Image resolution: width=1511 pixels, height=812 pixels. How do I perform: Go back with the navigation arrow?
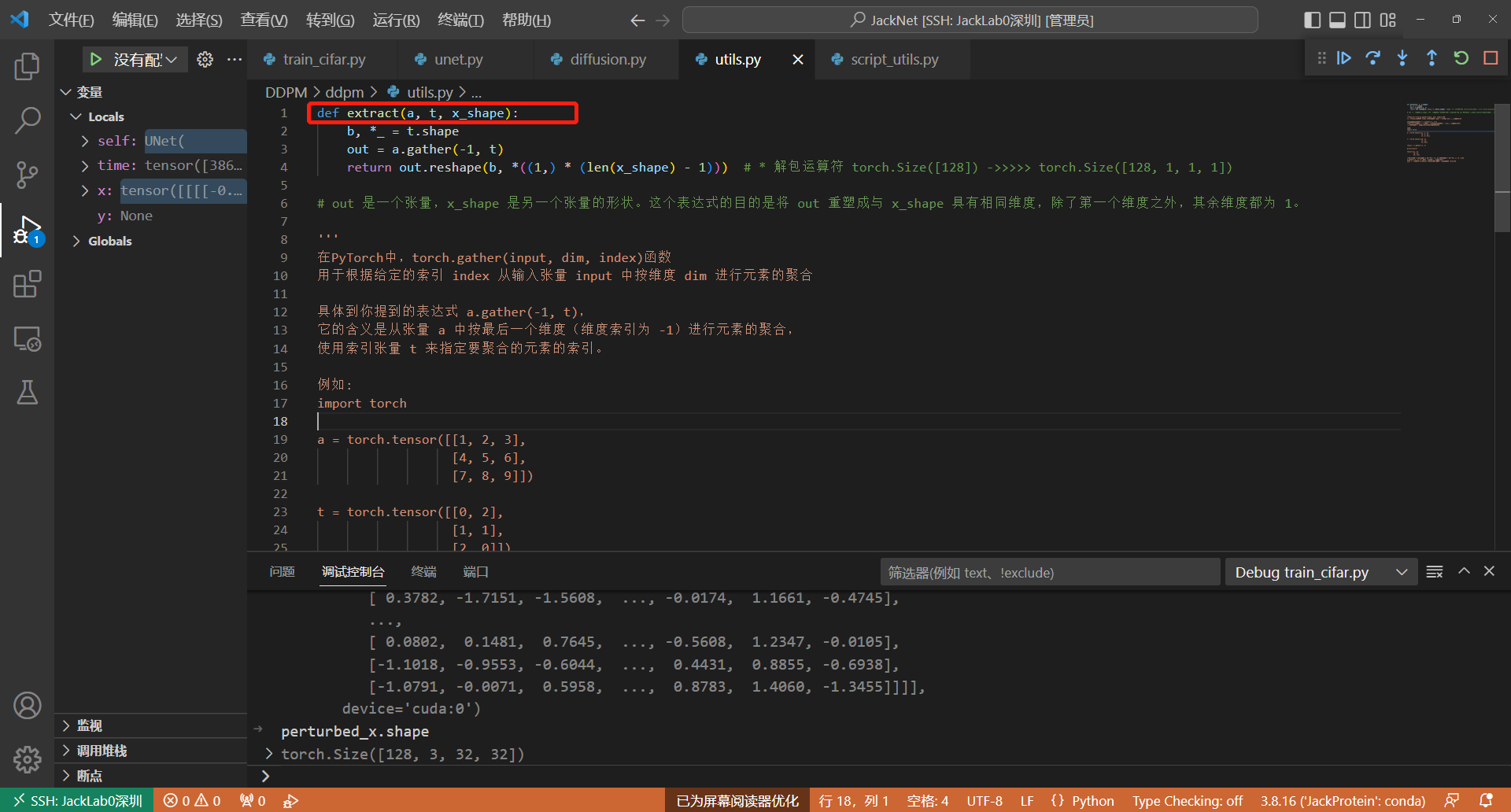(x=637, y=20)
